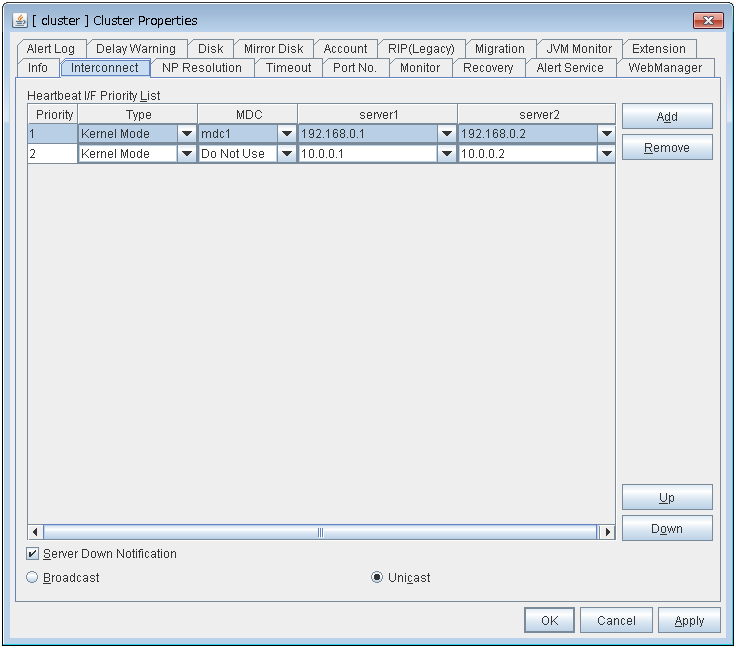The height and width of the screenshot is (648, 736).
Task: Switch to the NP Resolution tab
Action: tap(202, 68)
